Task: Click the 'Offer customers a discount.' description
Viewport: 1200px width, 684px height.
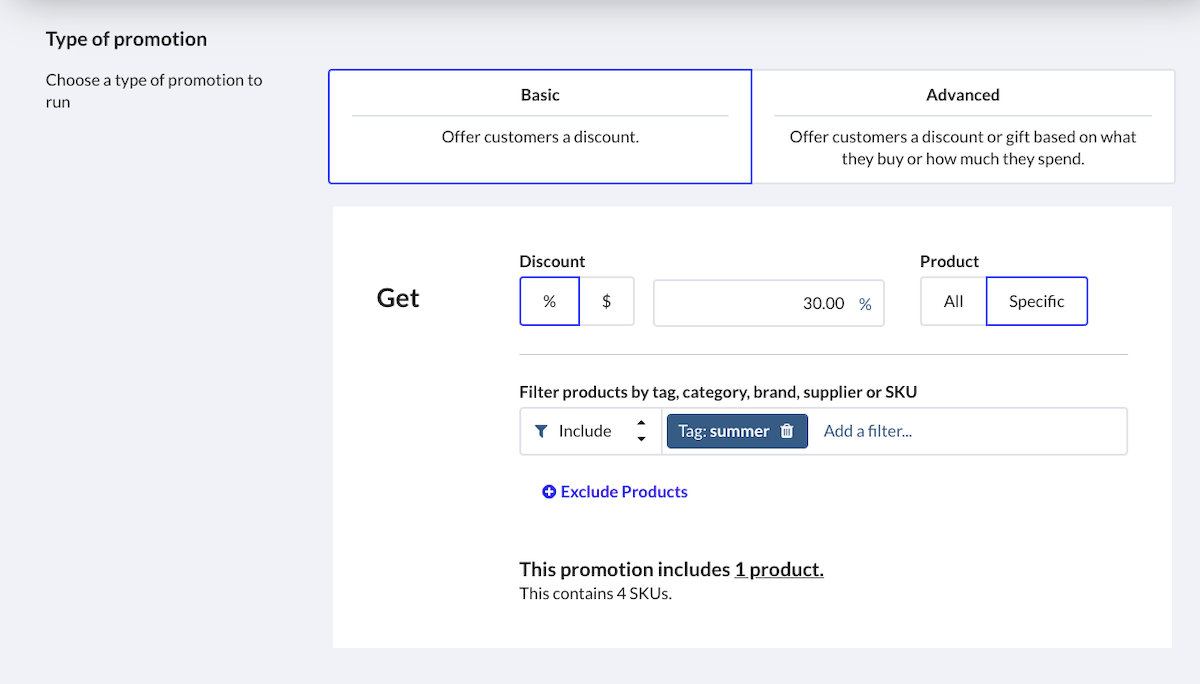Action: [x=540, y=137]
